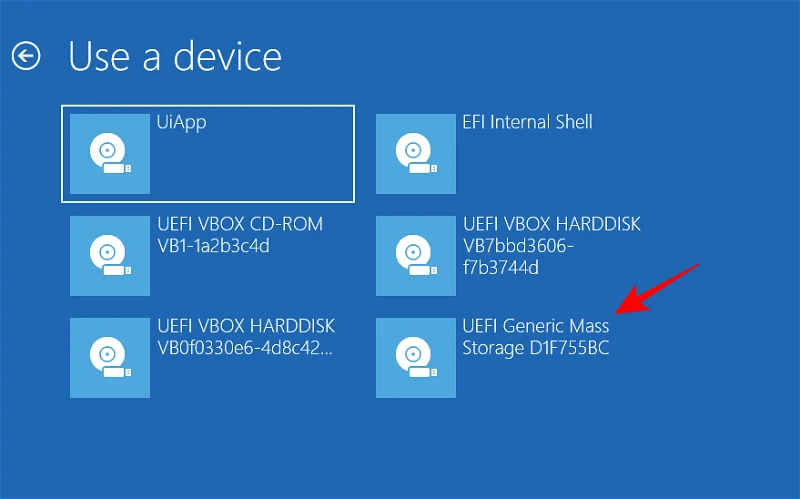Select the UiApp text label
Viewport: 800px width, 499px height.
182,123
